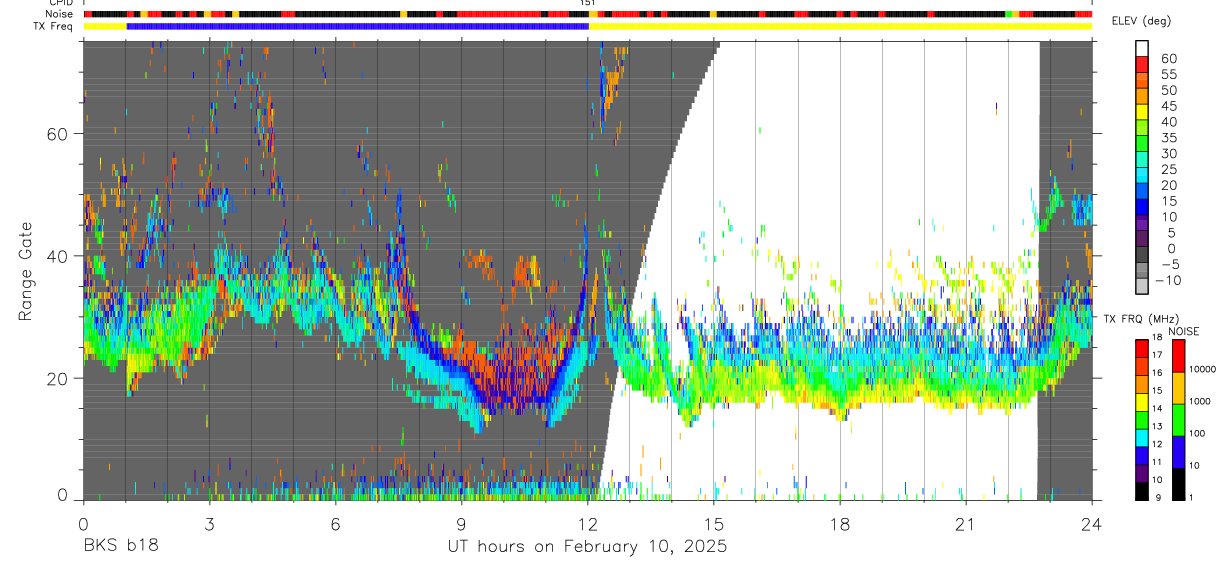1228x567 pixels.
Task: Click the black swatch on the TX FRQ color bar
Action: coord(1142,490)
